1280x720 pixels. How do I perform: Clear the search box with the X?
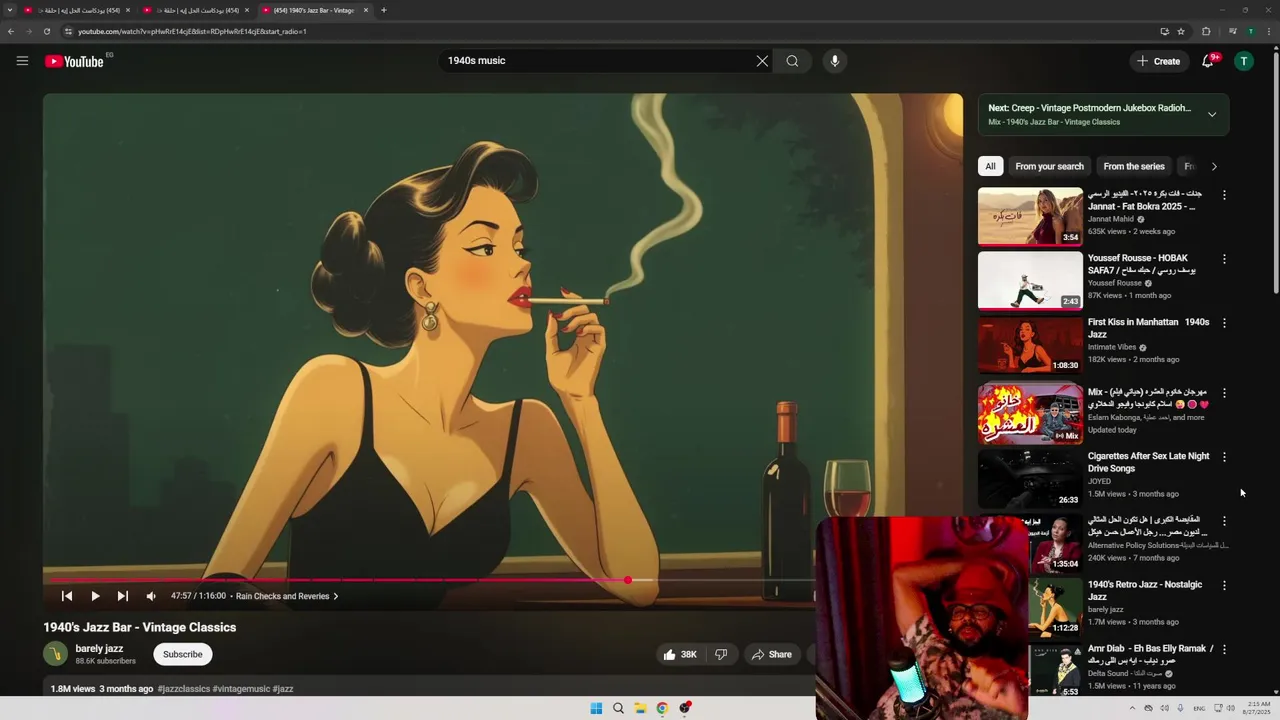[762, 61]
